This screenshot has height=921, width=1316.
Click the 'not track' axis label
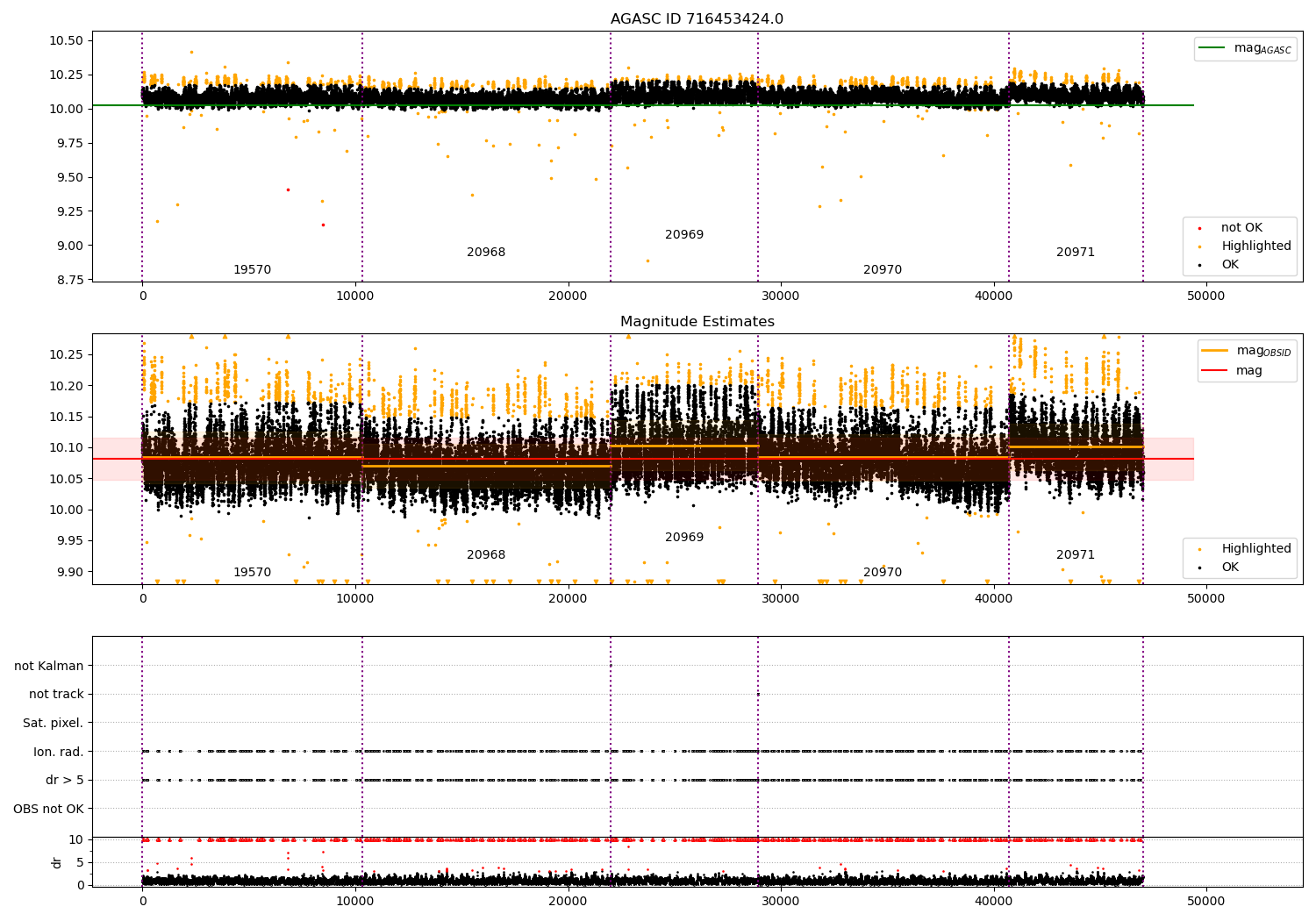56,695
